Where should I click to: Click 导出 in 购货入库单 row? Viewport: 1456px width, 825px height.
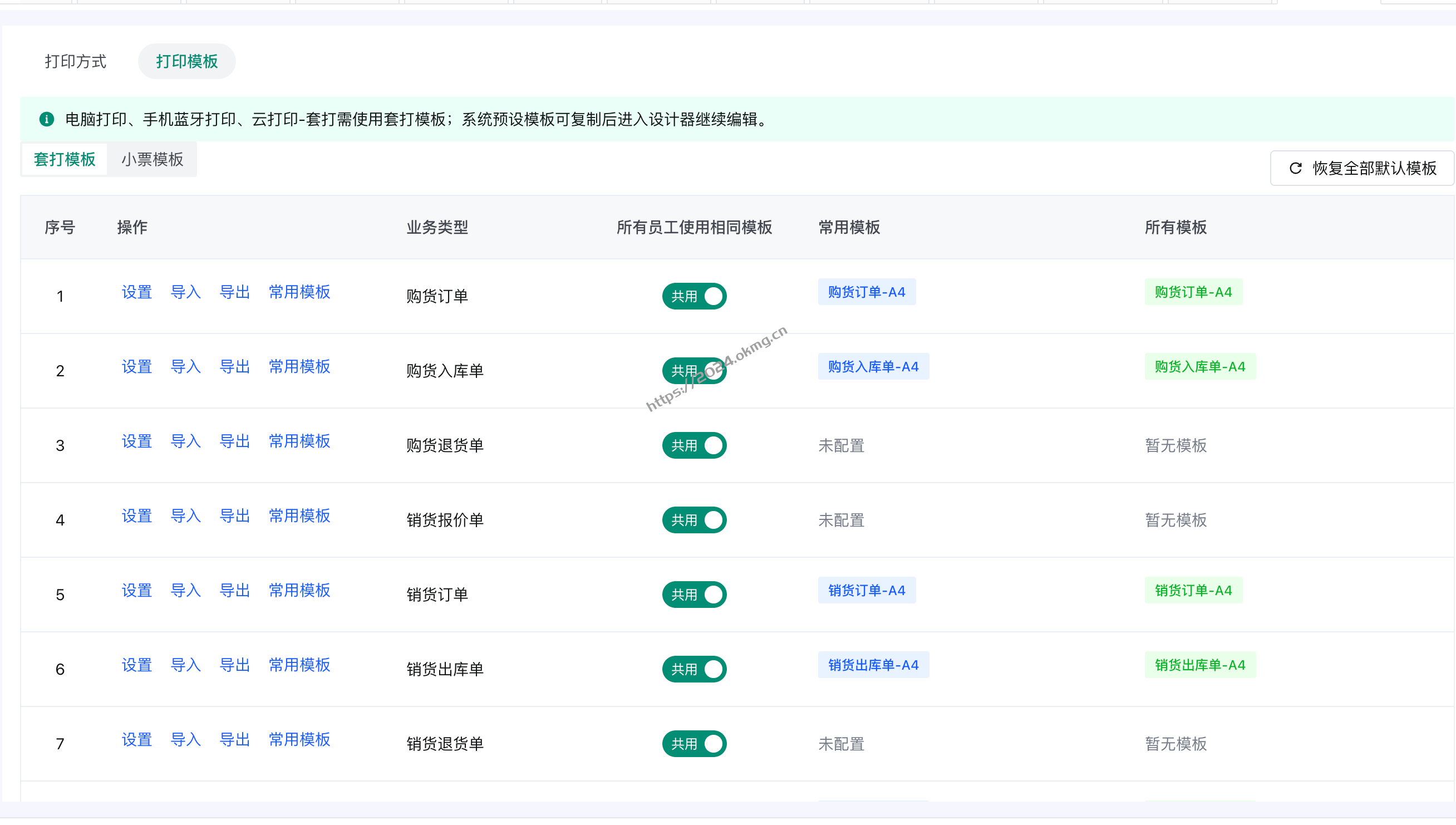234,367
